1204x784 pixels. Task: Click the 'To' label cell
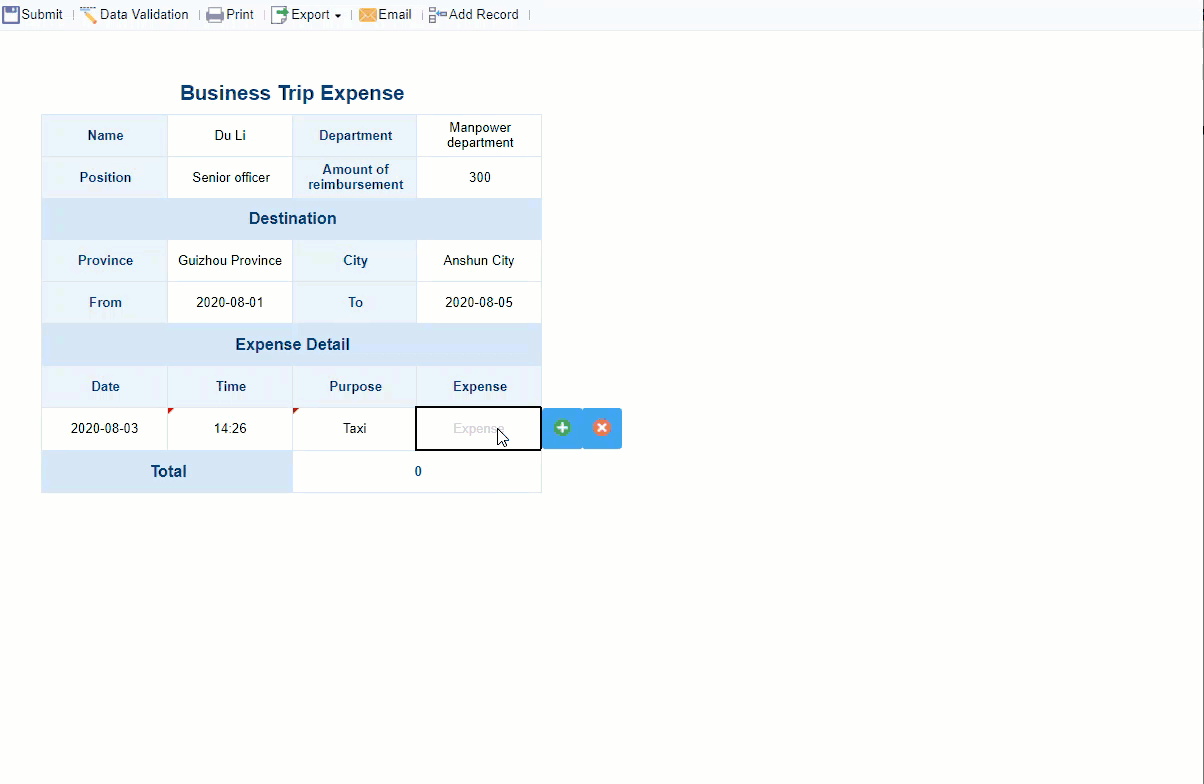pyautogui.click(x=355, y=302)
